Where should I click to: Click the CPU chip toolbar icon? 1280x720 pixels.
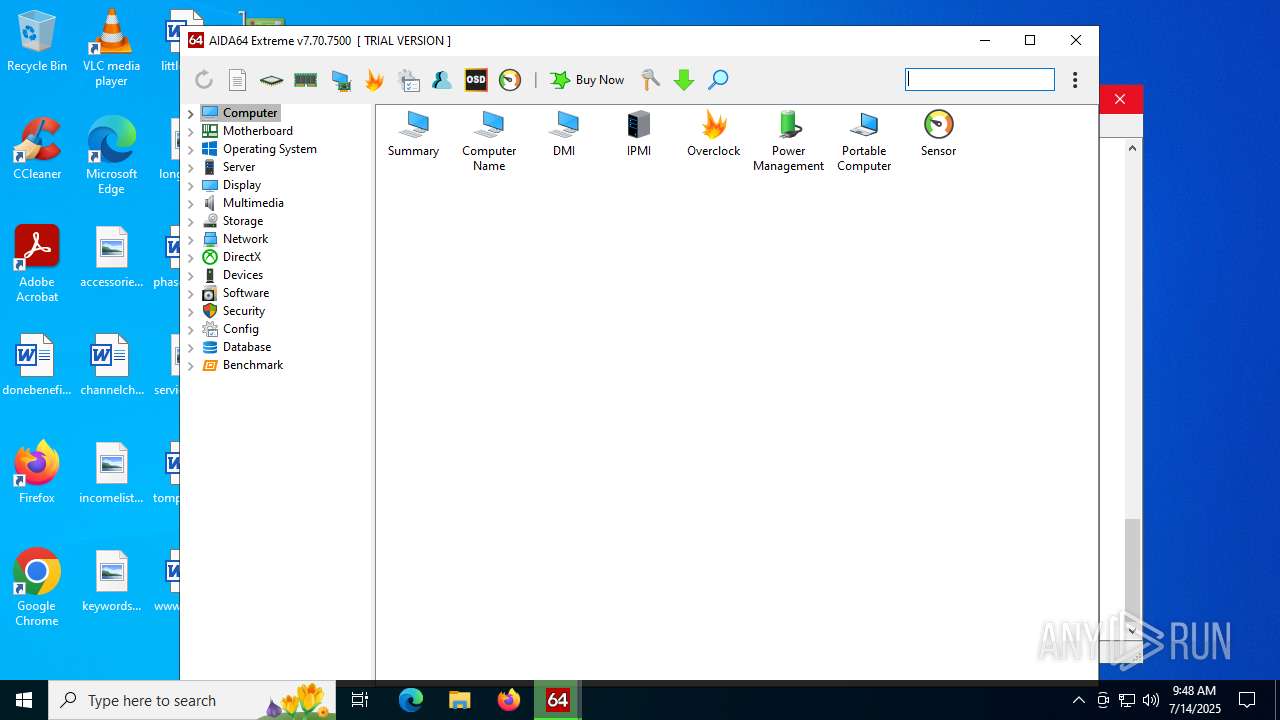pyautogui.click(x=272, y=80)
